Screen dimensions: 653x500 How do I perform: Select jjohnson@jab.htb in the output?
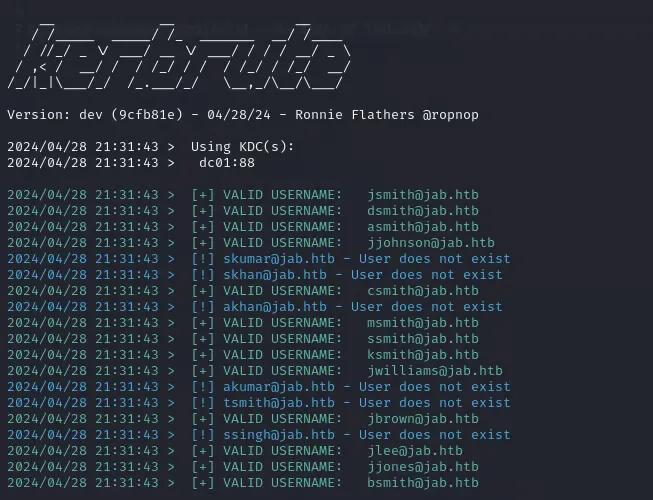[431, 243]
